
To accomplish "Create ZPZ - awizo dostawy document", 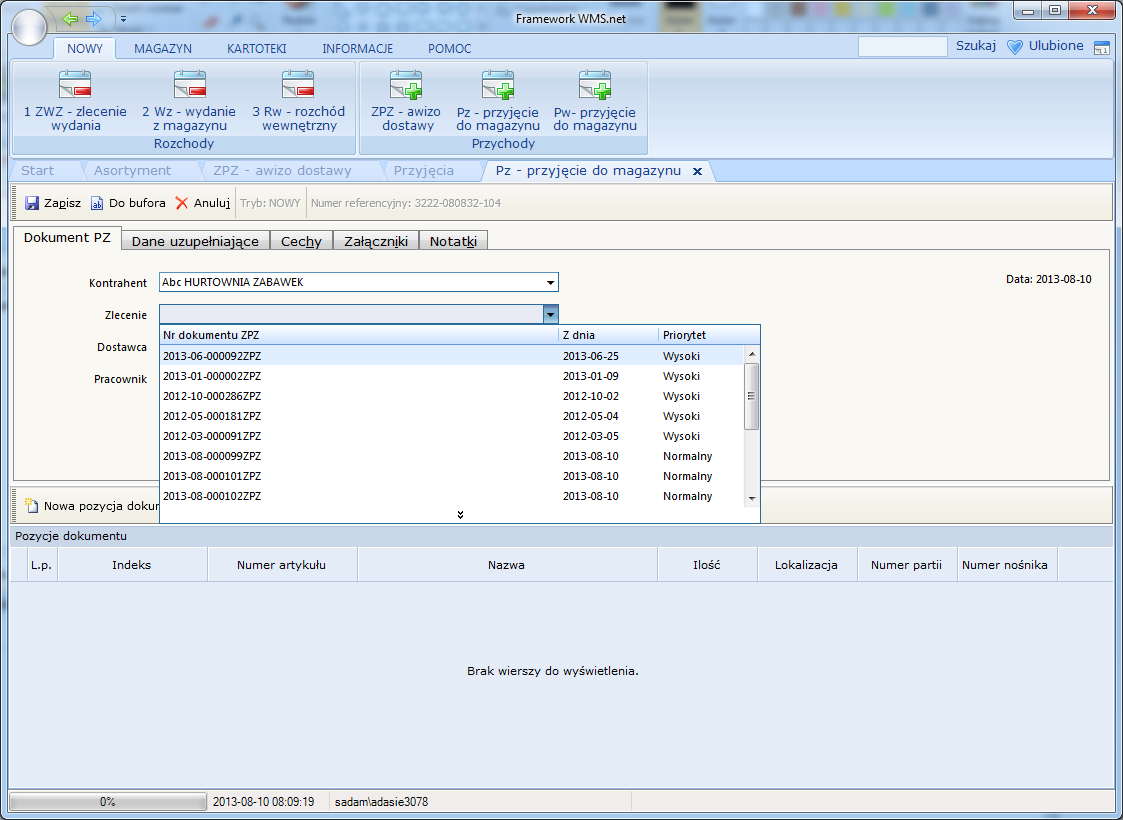I will tap(407, 101).
